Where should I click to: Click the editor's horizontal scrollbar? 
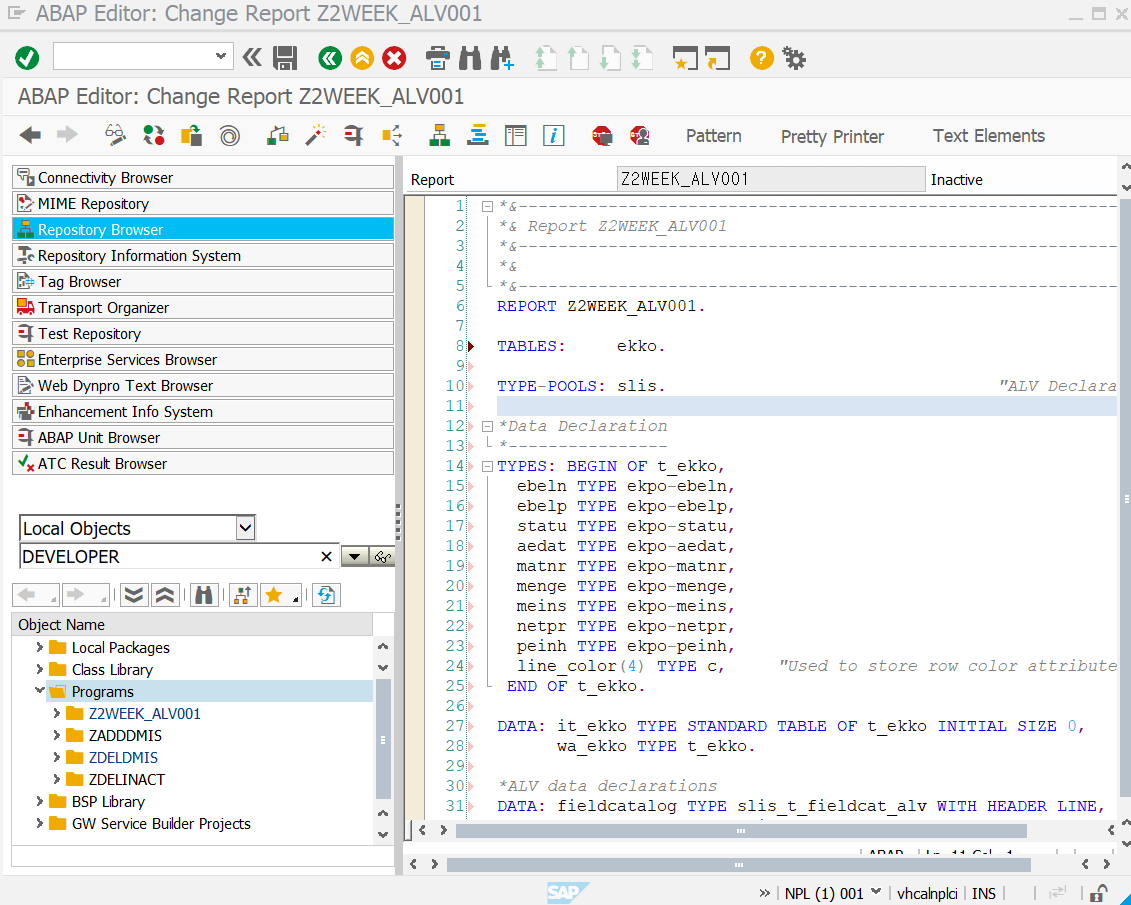pos(740,830)
